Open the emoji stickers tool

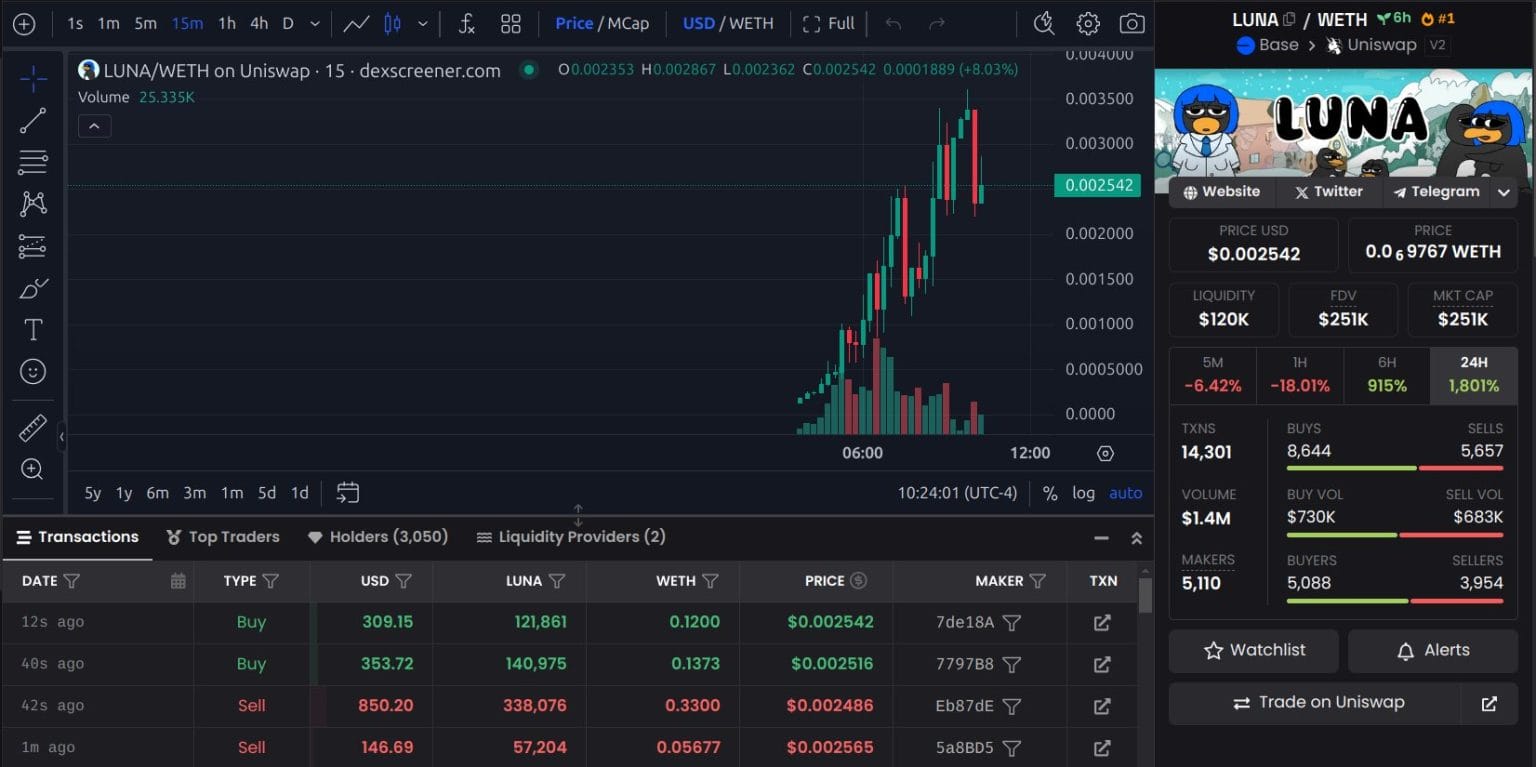tap(33, 371)
